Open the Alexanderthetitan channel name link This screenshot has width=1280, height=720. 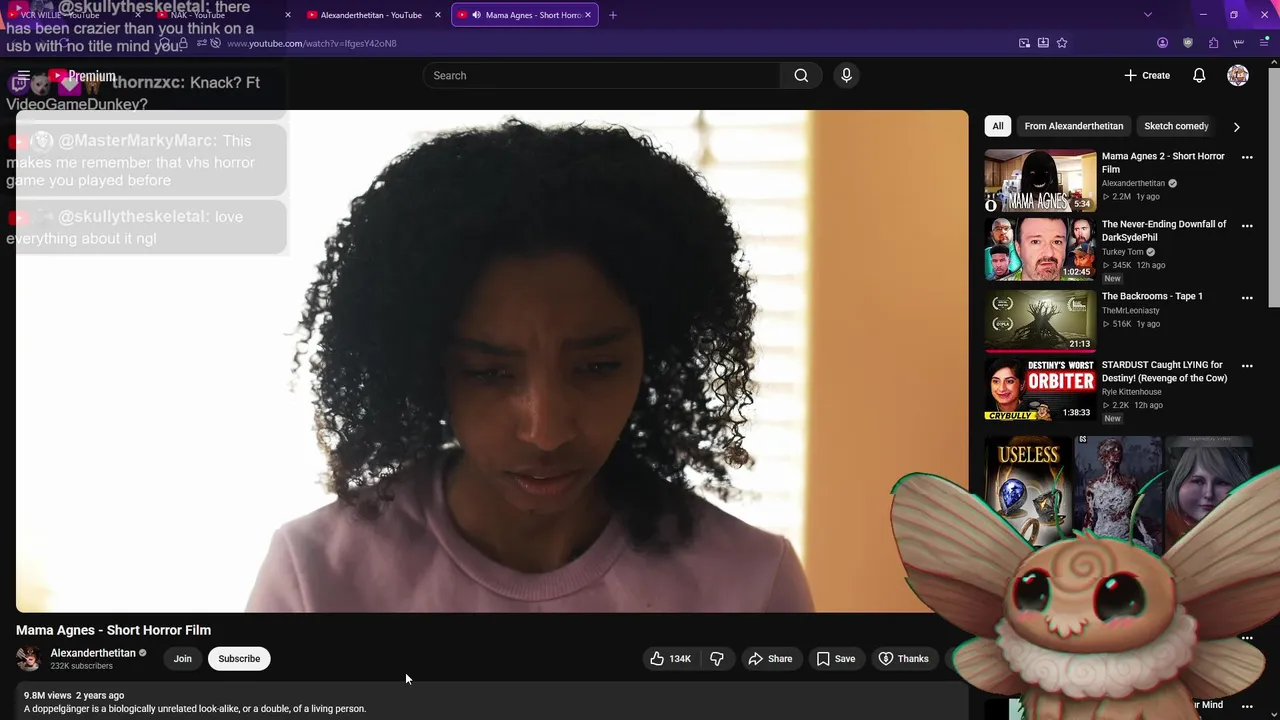[x=93, y=653]
